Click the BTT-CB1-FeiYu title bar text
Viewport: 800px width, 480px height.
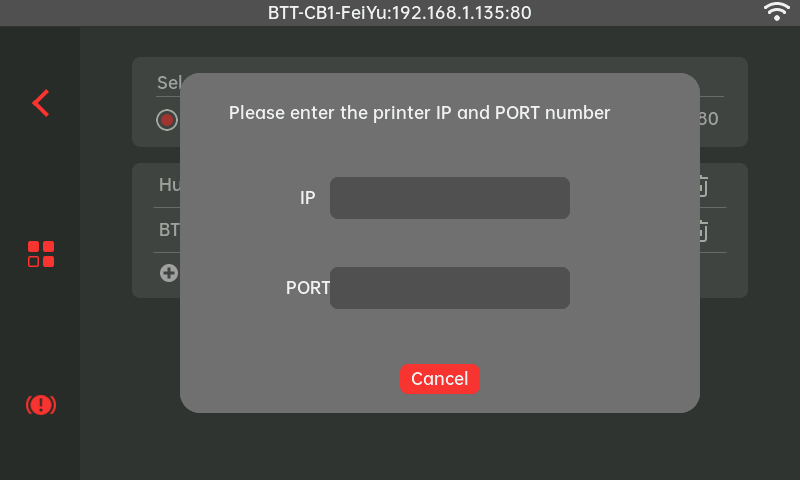tap(400, 13)
